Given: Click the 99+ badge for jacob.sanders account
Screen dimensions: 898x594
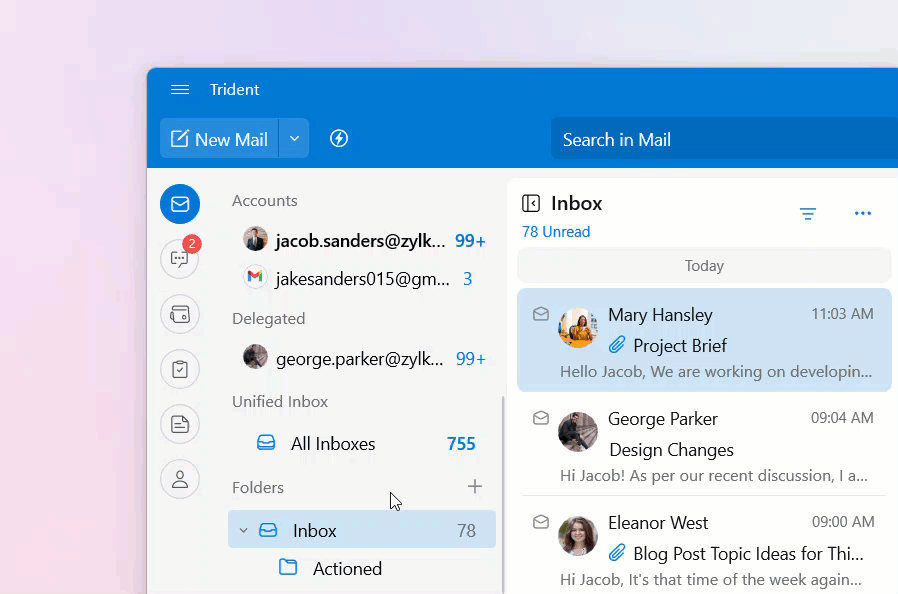Looking at the screenshot, I should pyautogui.click(x=470, y=241).
